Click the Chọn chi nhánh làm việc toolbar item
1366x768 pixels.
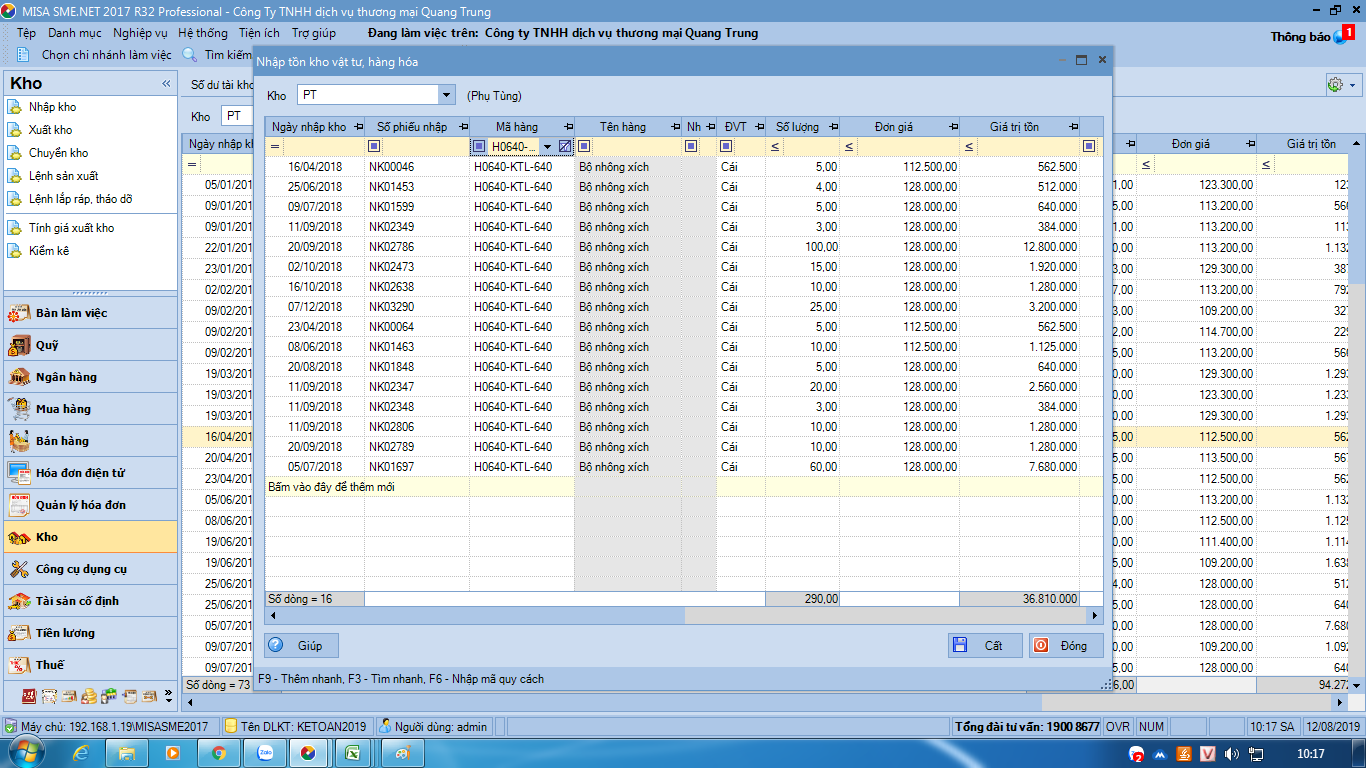(96, 55)
